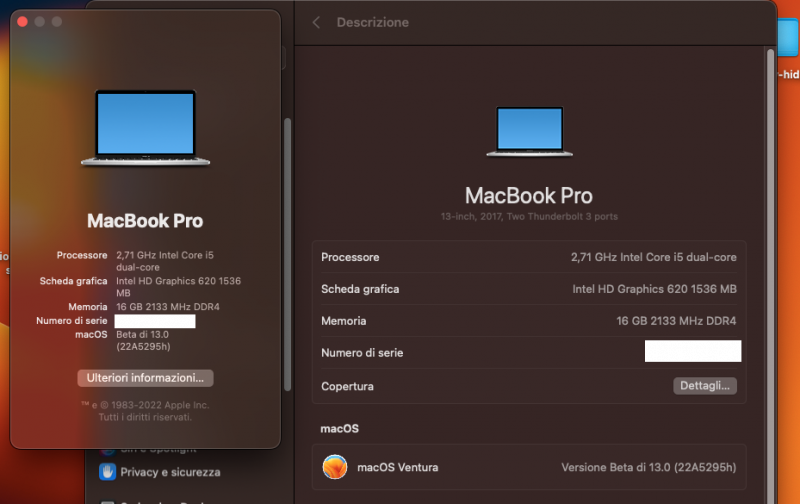Viewport: 800px width, 504px height.
Task: Click the Dettagli... button next to Copertura
Action: [x=705, y=386]
